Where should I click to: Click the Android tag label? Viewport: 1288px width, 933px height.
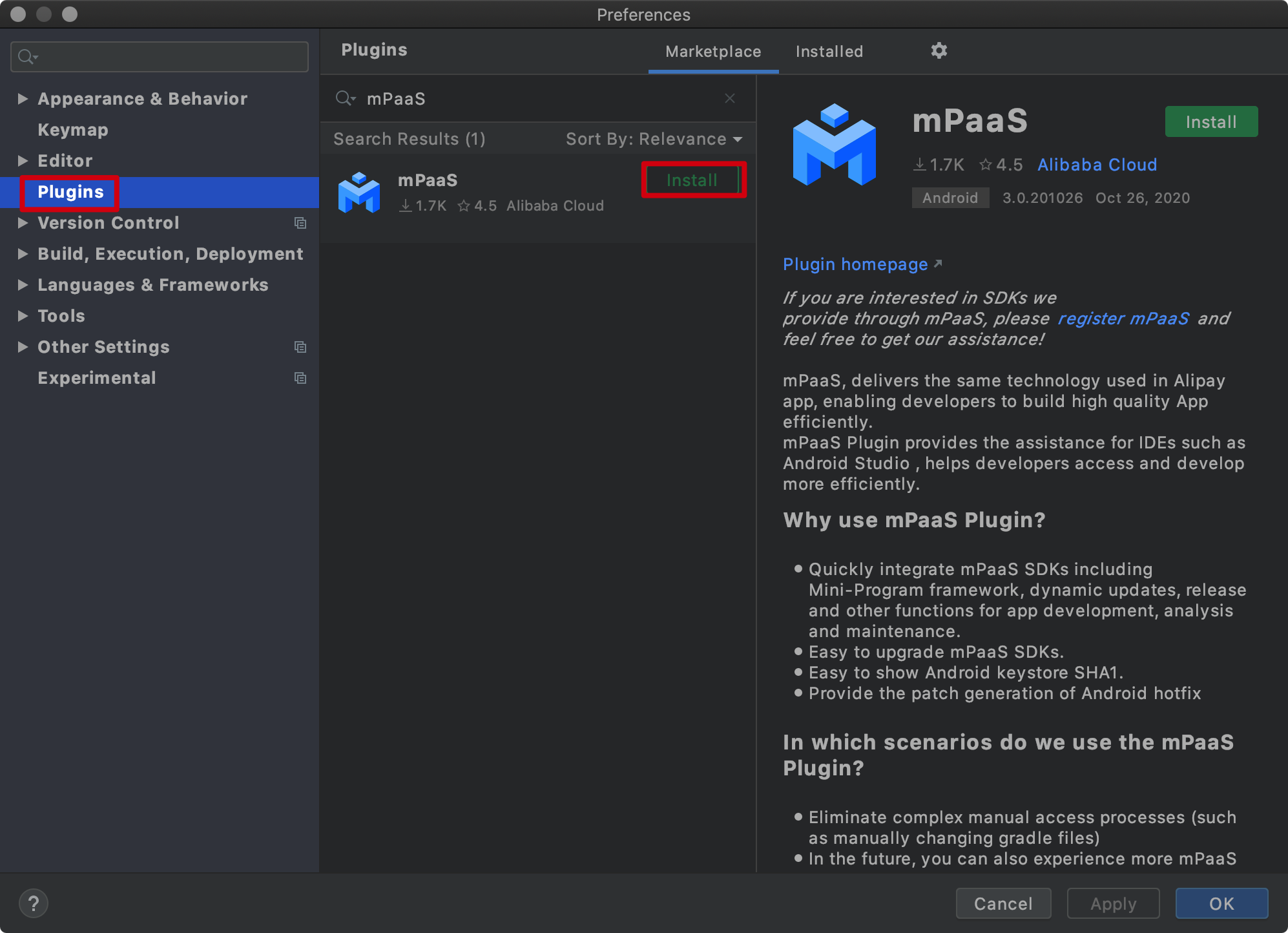[950, 198]
